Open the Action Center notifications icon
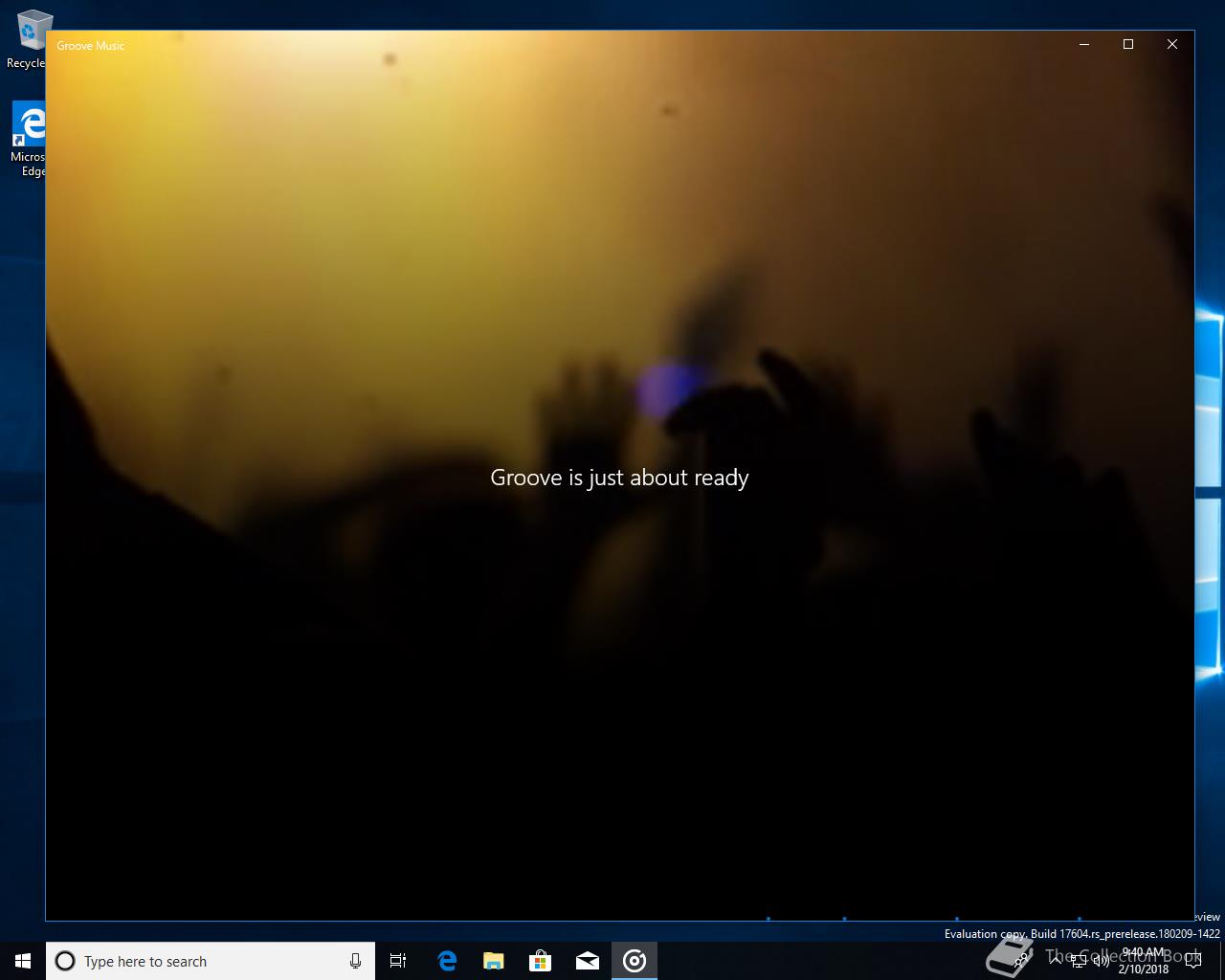 click(x=1192, y=961)
